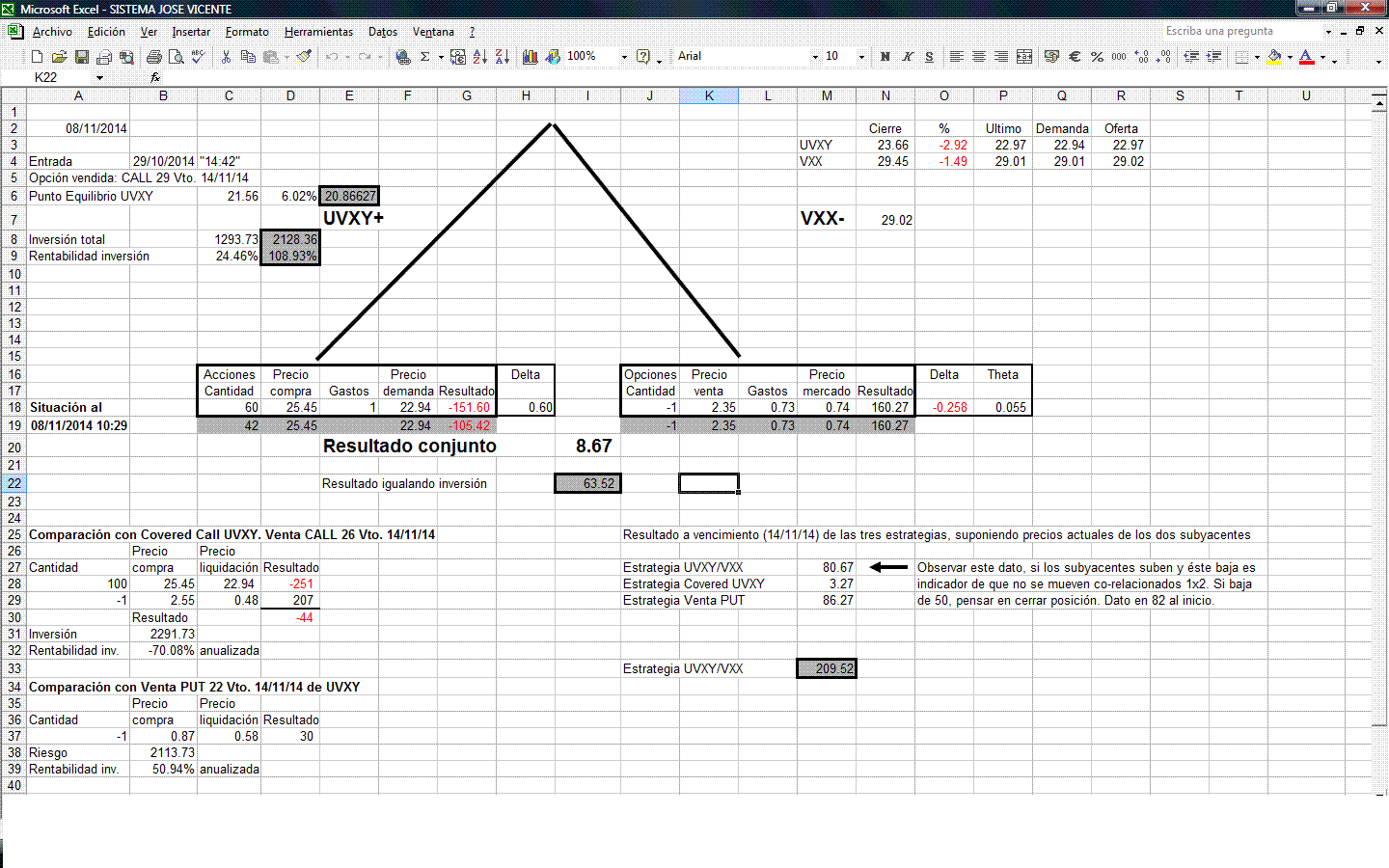Click the Merge and Center icon
Viewport: 1389px width, 868px height.
pos(1024,57)
